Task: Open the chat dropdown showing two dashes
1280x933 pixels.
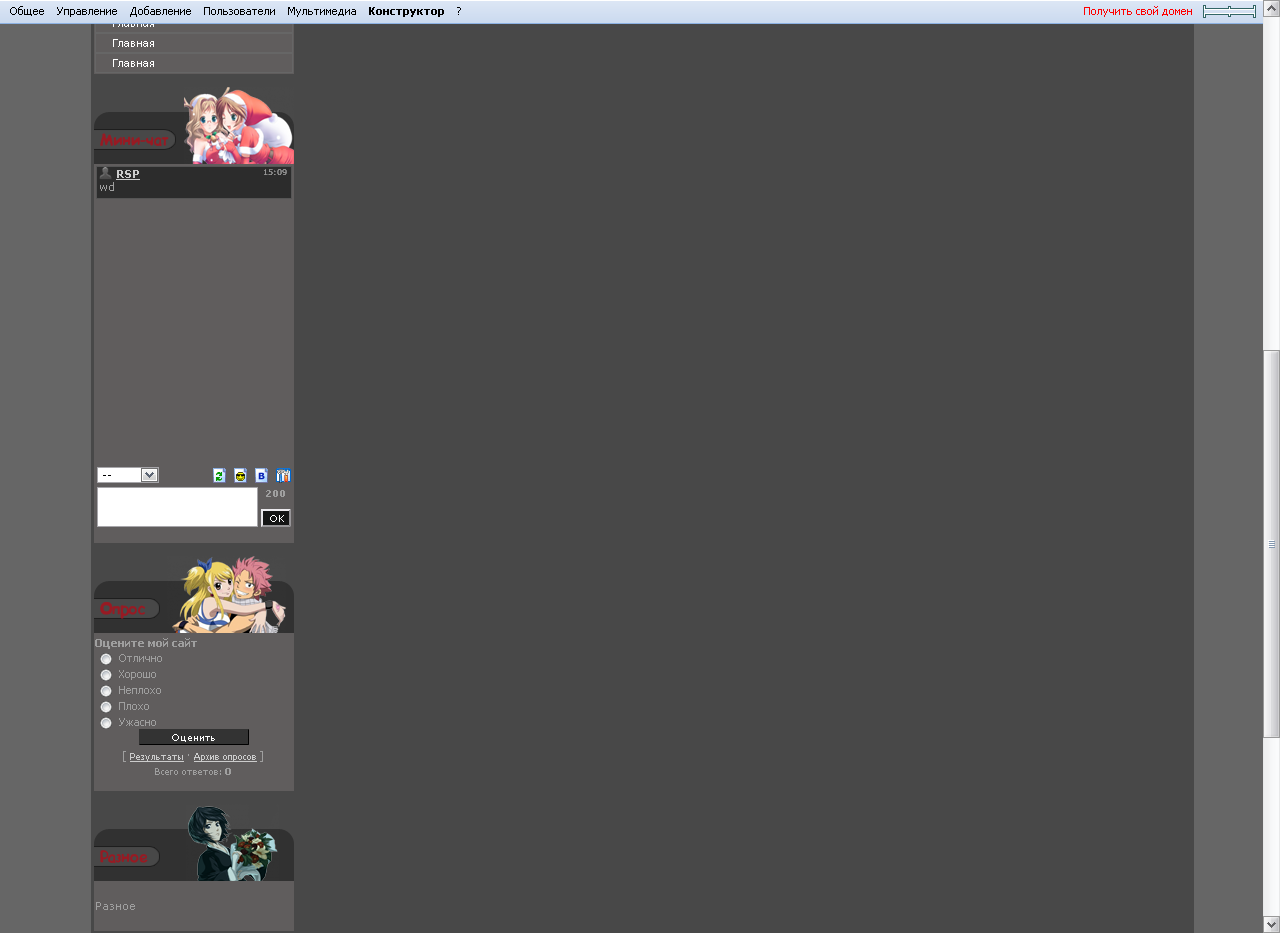Action: point(128,475)
